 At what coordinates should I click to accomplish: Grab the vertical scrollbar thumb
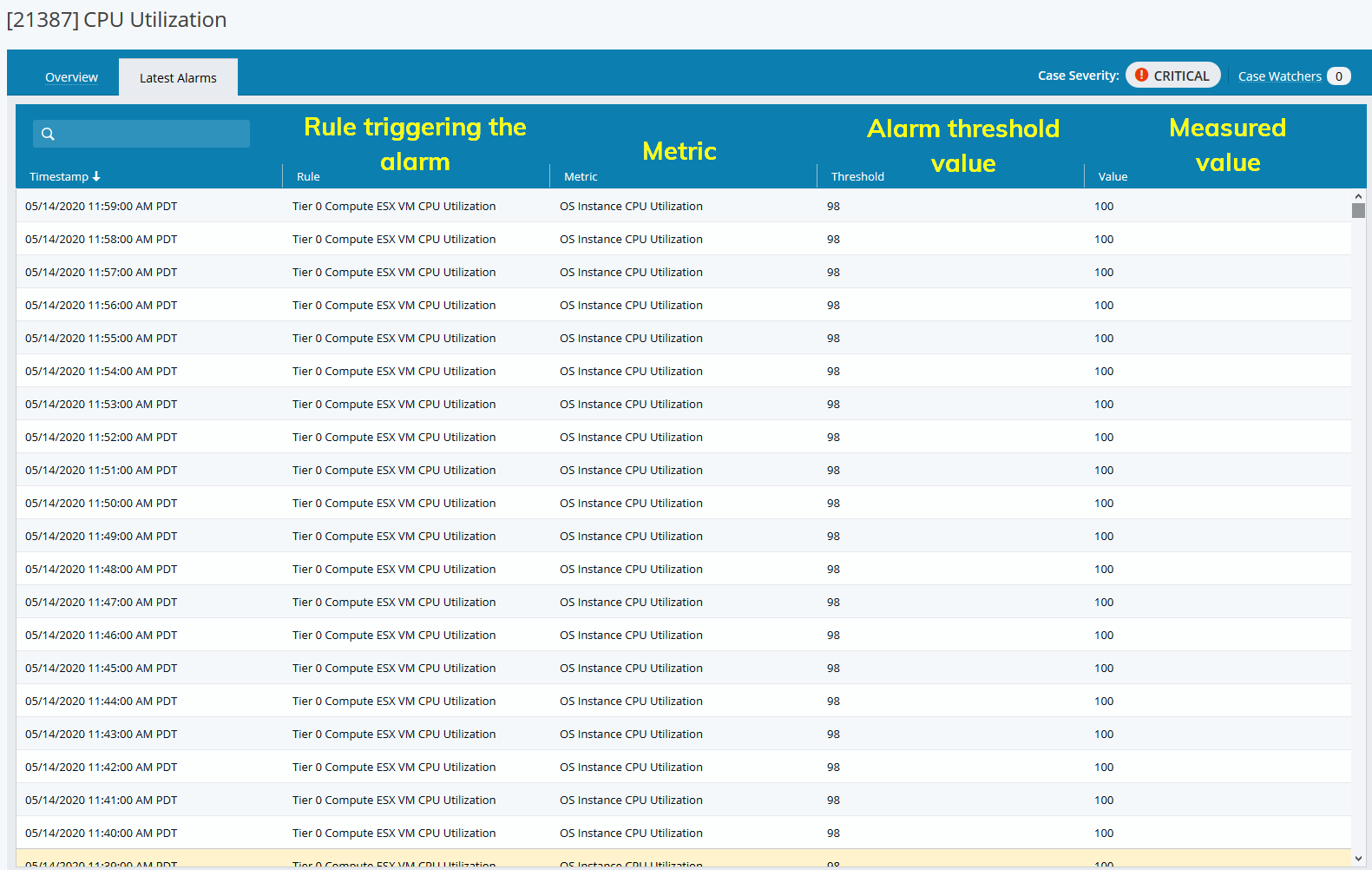[1358, 210]
